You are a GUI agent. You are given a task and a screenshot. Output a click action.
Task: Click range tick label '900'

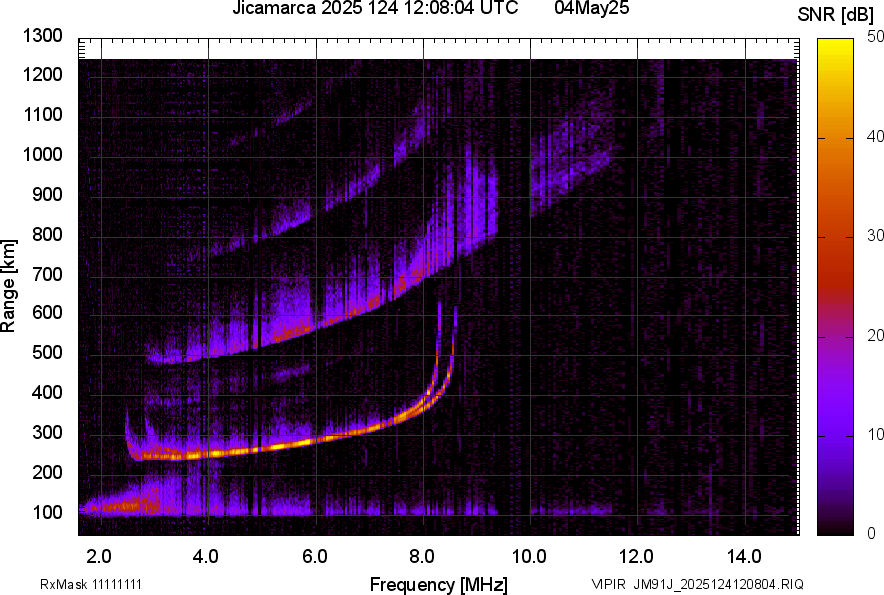47,195
